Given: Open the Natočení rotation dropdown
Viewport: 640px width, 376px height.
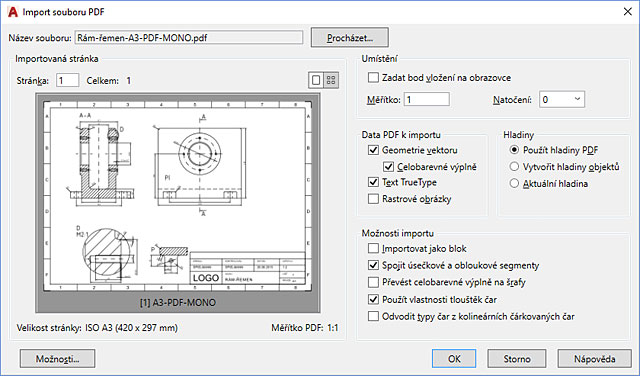Looking at the screenshot, I should 562,99.
